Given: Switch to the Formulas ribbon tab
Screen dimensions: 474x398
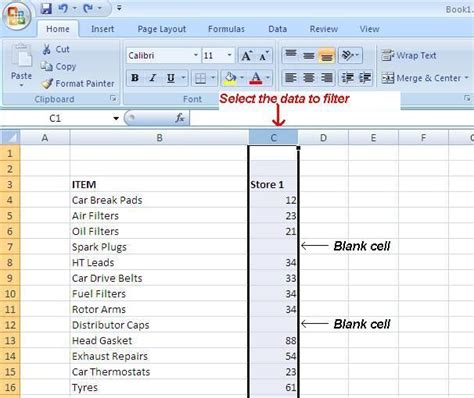Looking at the screenshot, I should tap(226, 29).
